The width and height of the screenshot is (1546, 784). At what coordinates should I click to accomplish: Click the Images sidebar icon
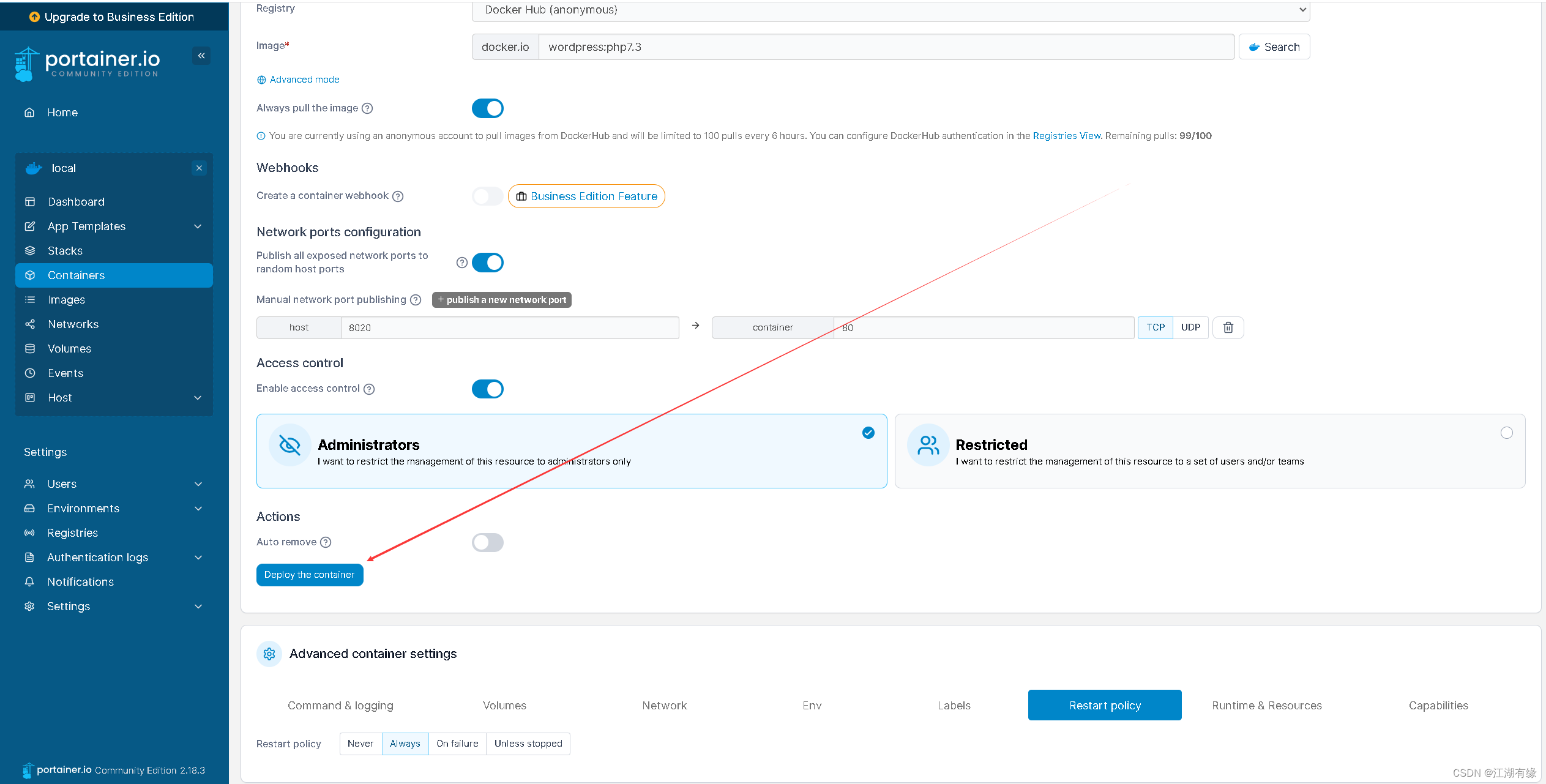30,299
